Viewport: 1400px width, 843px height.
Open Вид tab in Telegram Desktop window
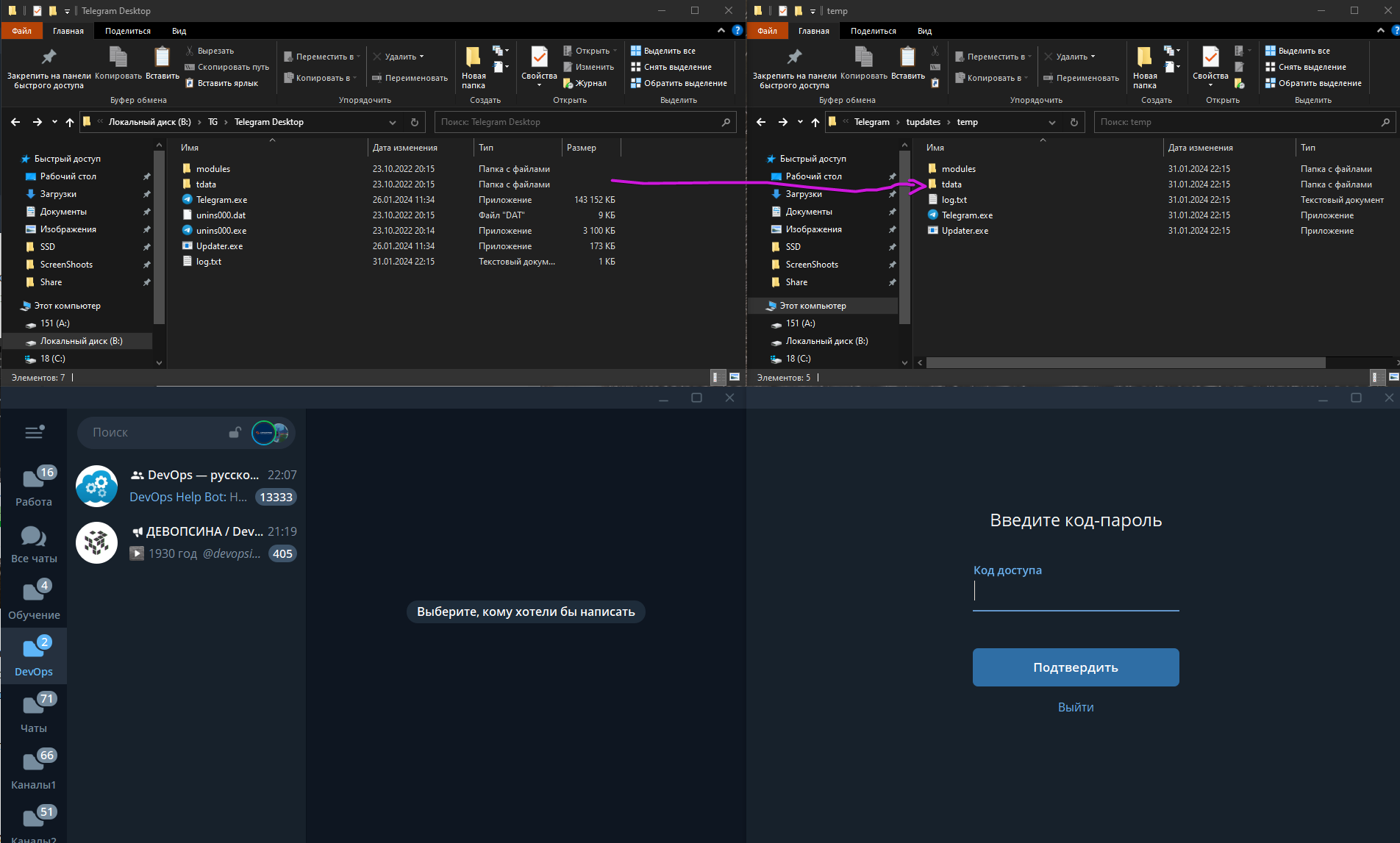[x=179, y=31]
